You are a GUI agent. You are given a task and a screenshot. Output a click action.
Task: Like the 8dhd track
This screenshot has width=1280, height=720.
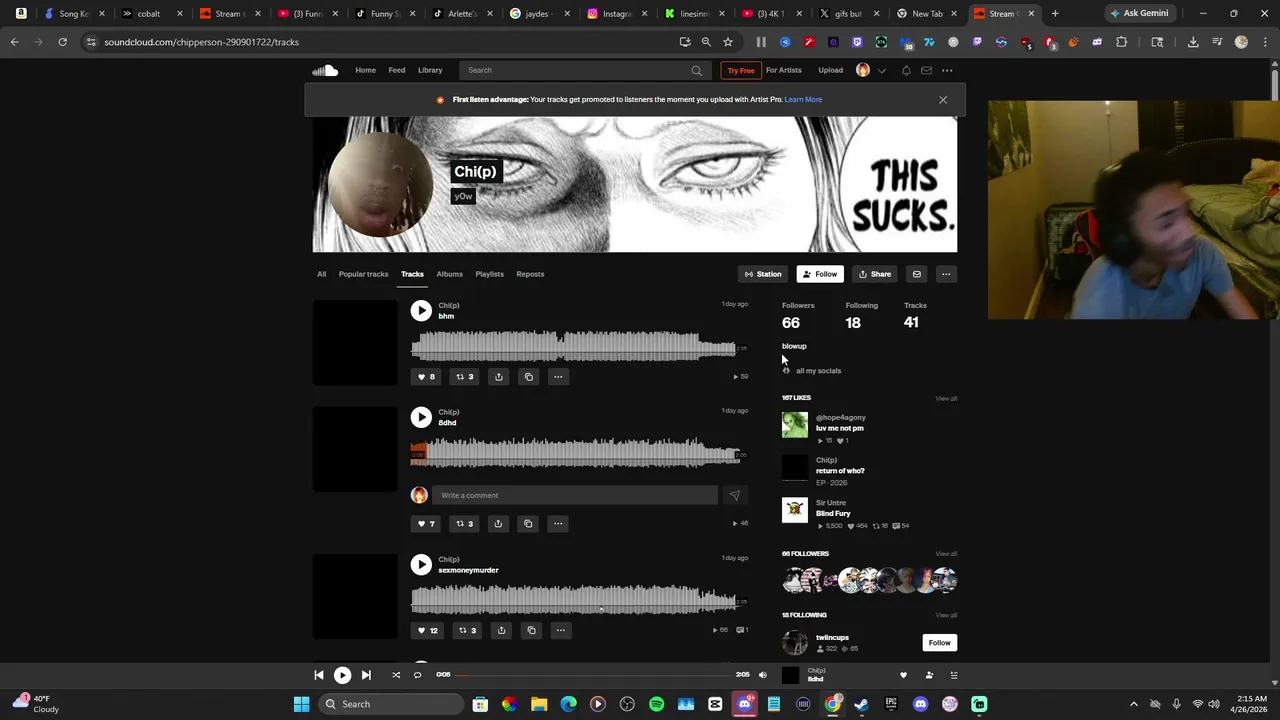coord(426,523)
